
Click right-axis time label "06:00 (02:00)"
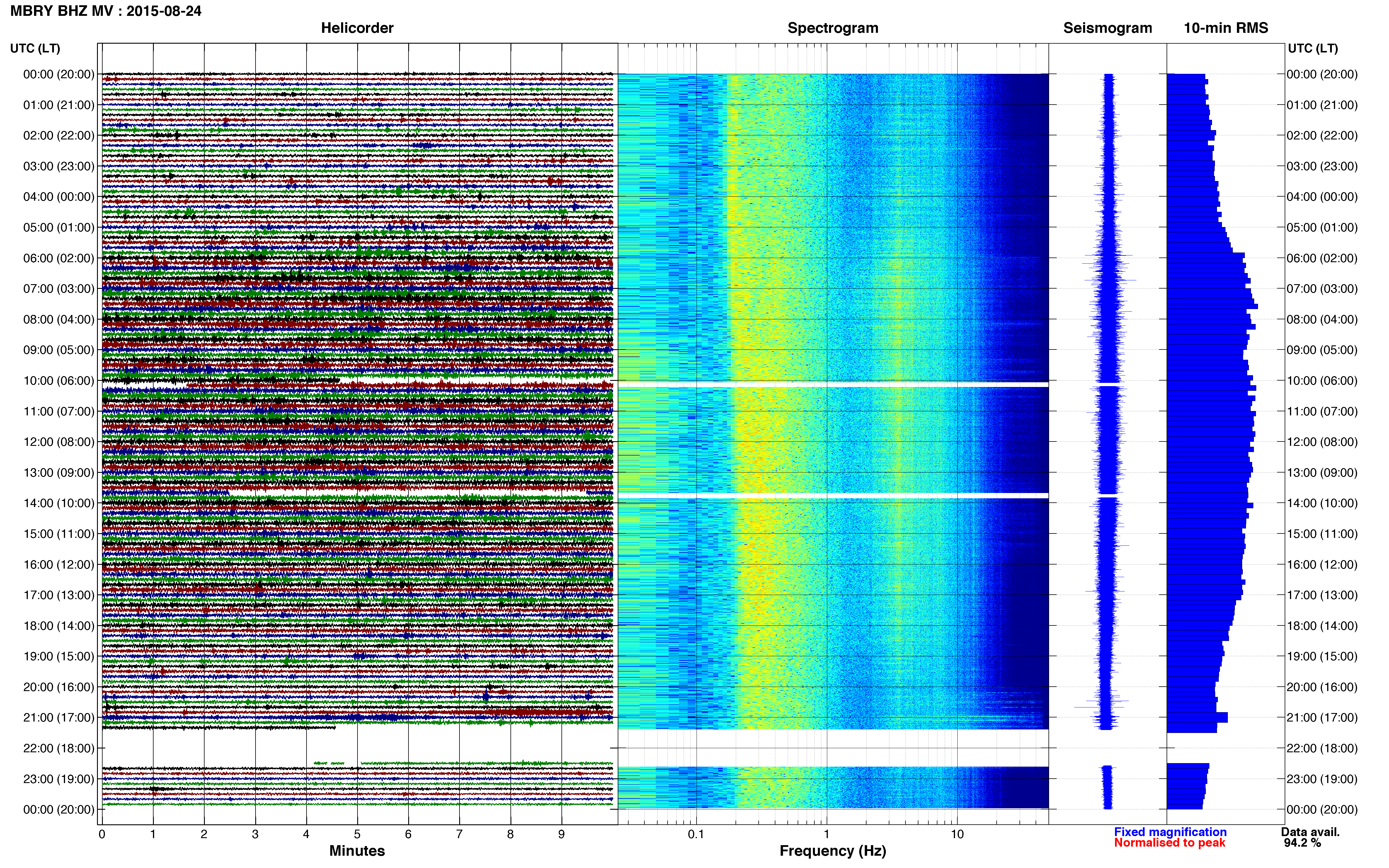pyautogui.click(x=1322, y=258)
